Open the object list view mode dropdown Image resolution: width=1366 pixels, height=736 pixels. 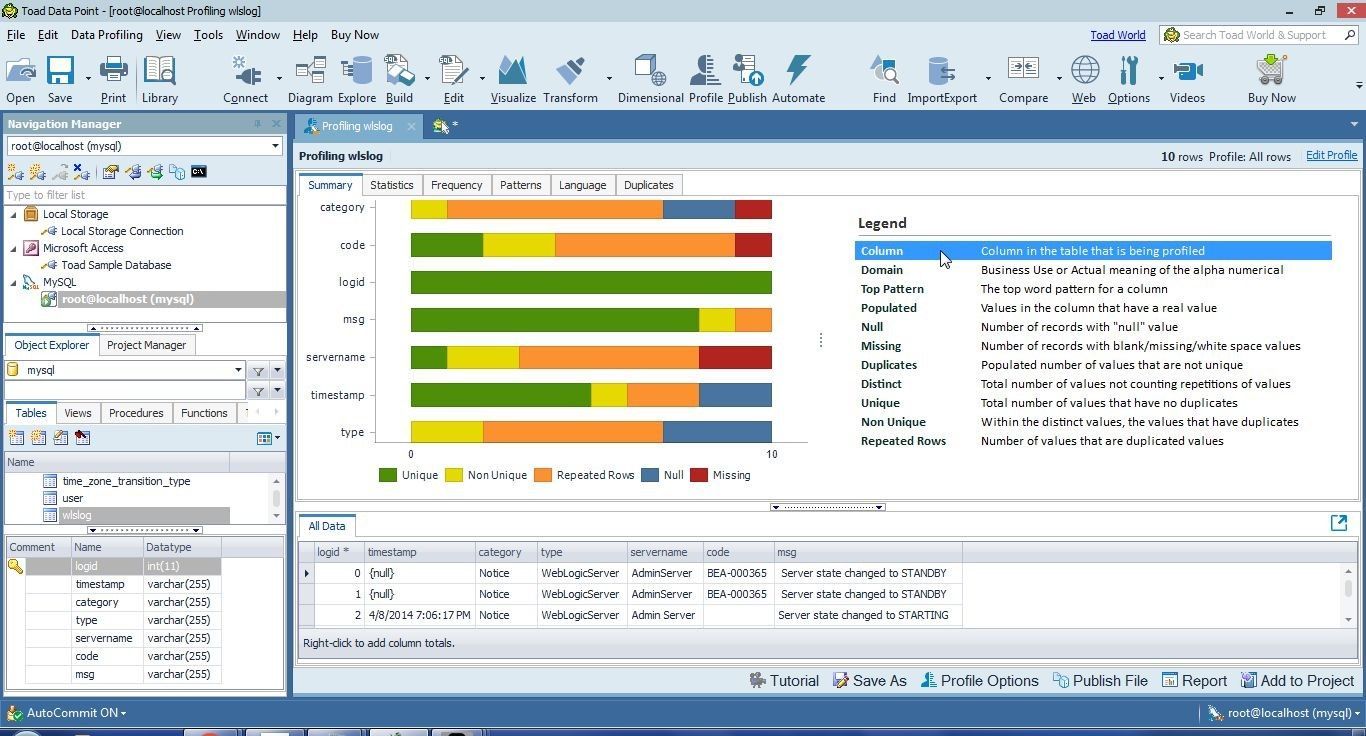click(269, 438)
